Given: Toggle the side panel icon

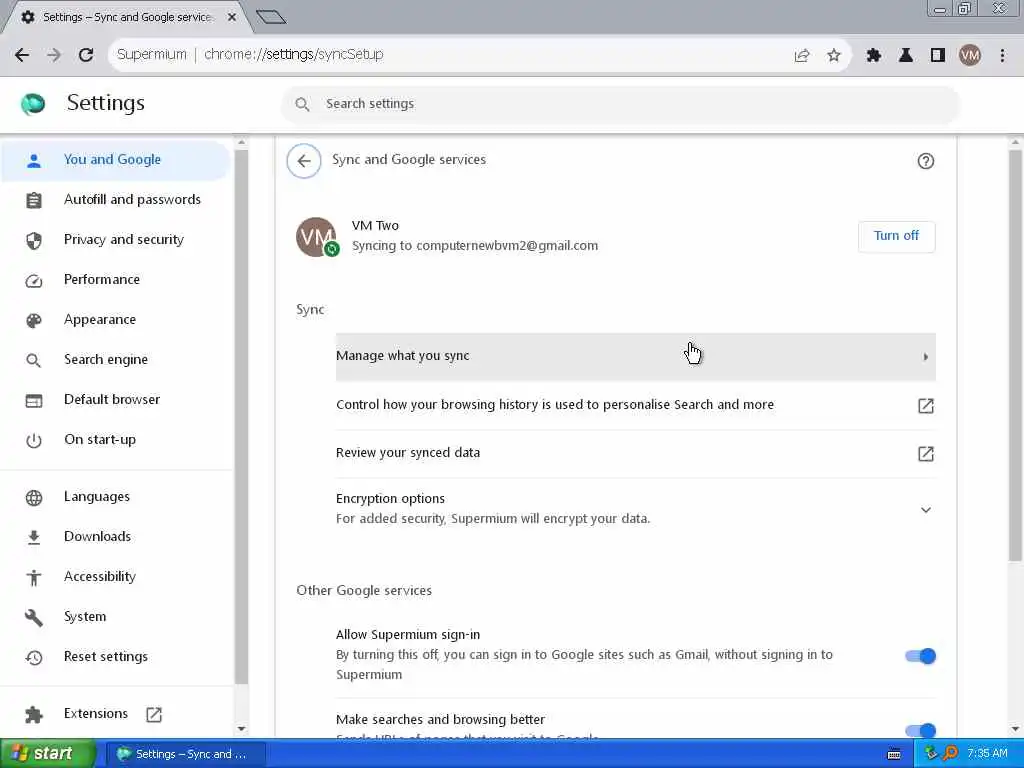Looking at the screenshot, I should coord(938,55).
